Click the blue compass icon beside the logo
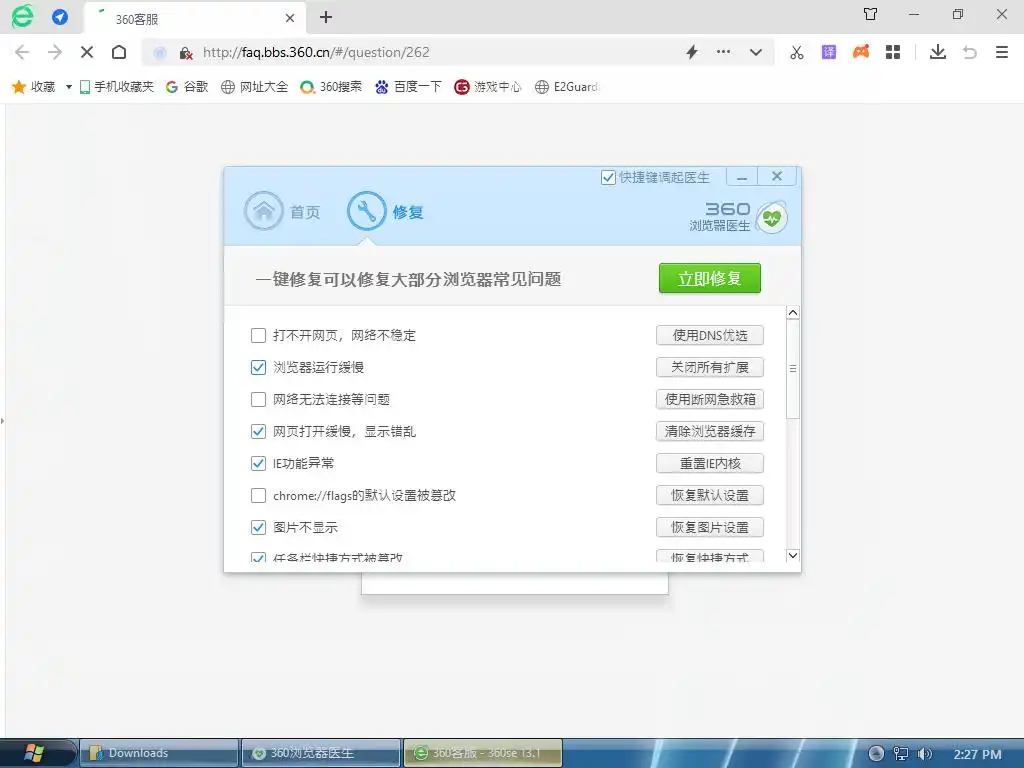Image resolution: width=1024 pixels, height=768 pixels. point(60,17)
